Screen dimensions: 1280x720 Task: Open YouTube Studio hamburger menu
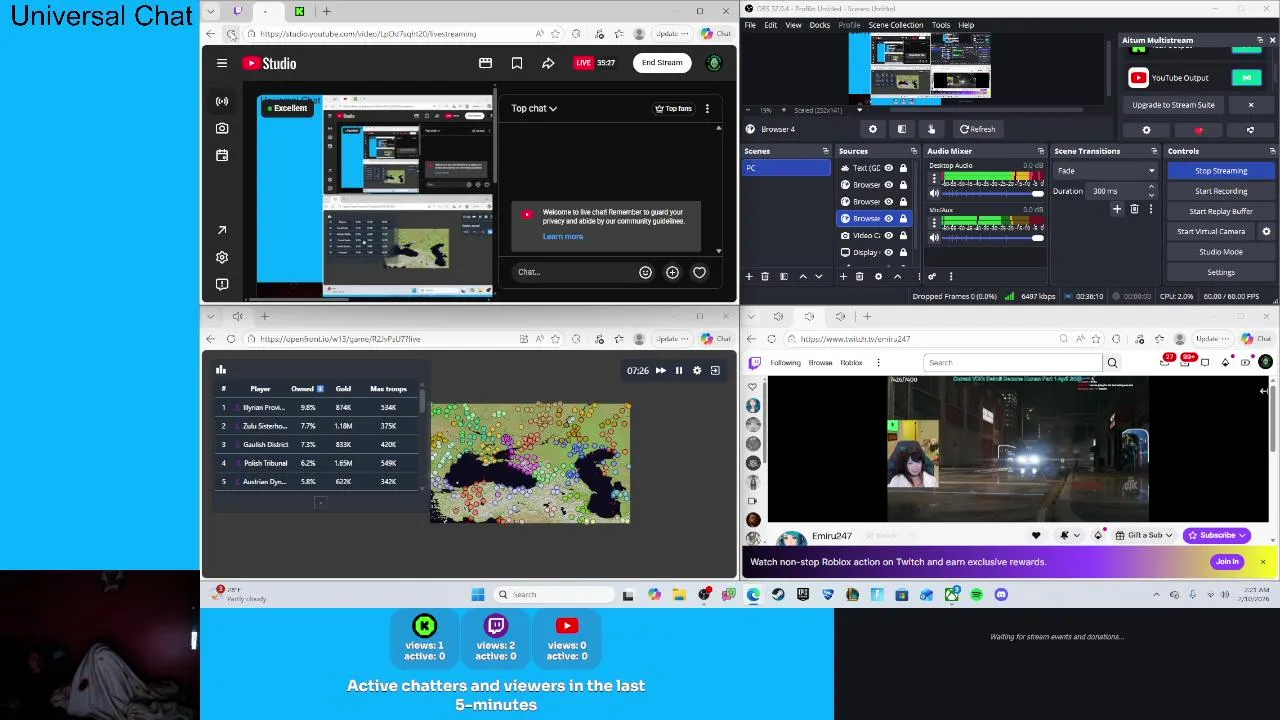[x=222, y=63]
